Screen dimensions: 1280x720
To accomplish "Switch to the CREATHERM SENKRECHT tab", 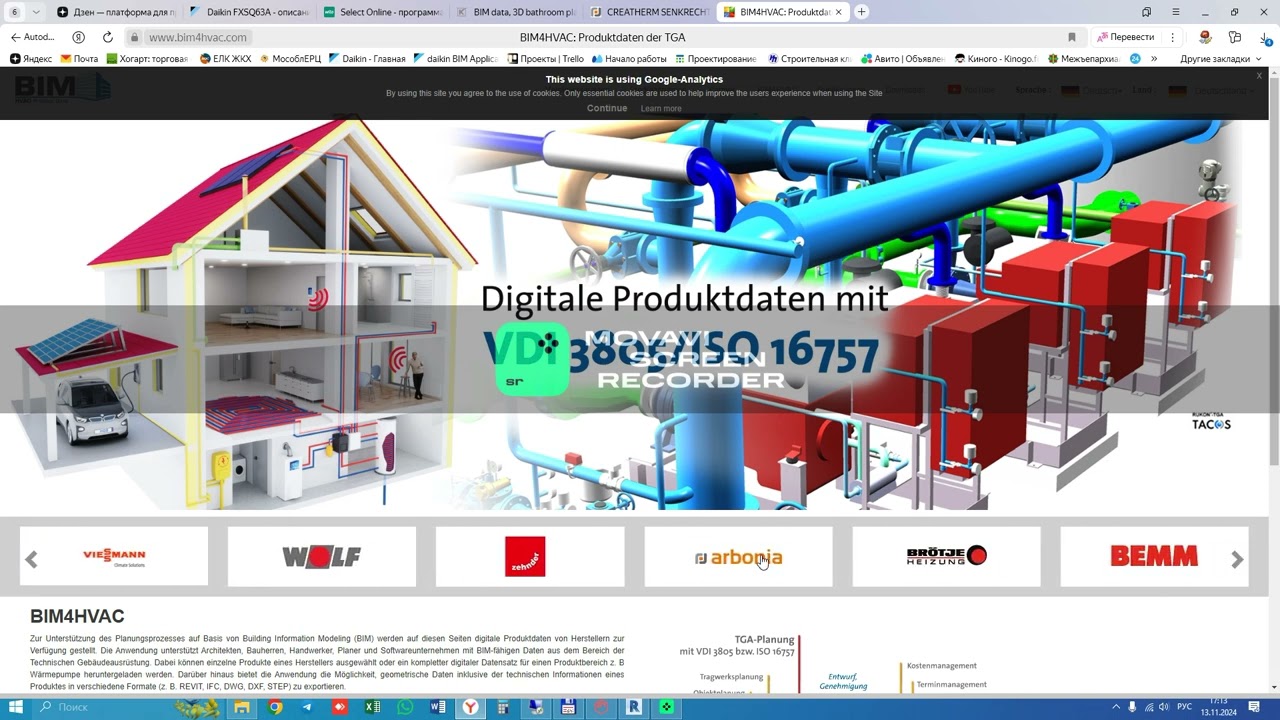I will point(650,12).
